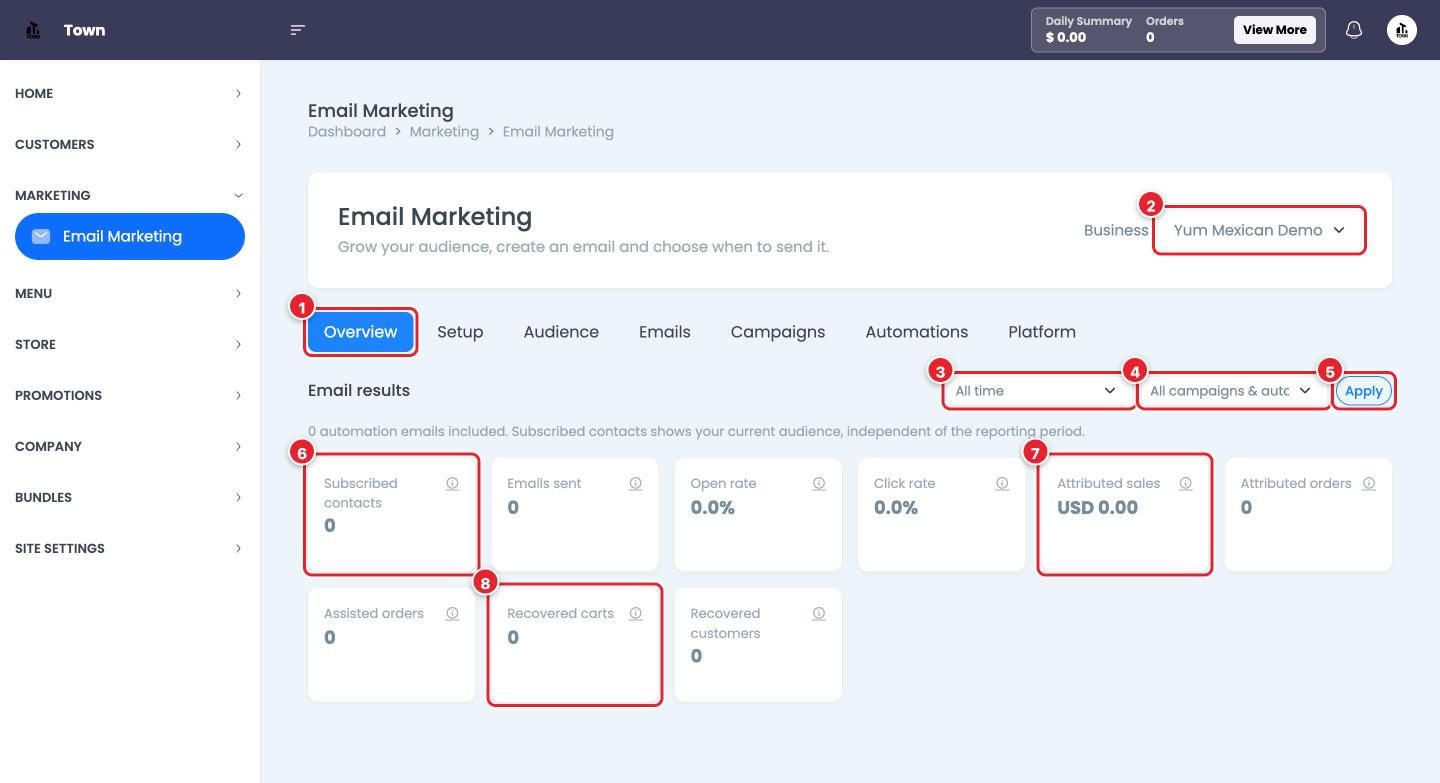Collapse the MARKETING sidebar section
The image size is (1440, 783).
point(128,195)
